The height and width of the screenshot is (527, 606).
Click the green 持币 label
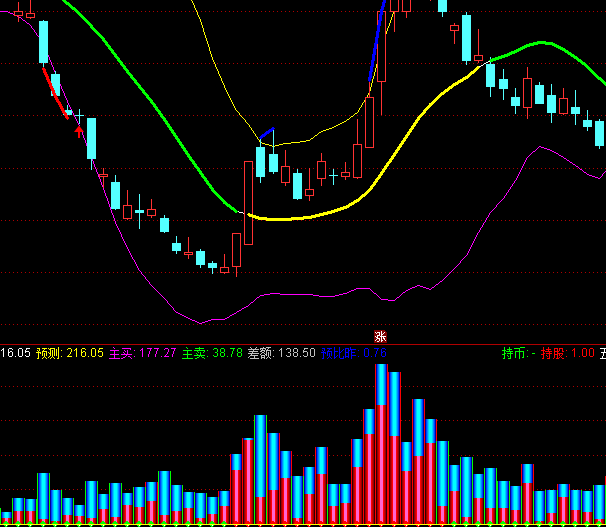tap(515, 353)
